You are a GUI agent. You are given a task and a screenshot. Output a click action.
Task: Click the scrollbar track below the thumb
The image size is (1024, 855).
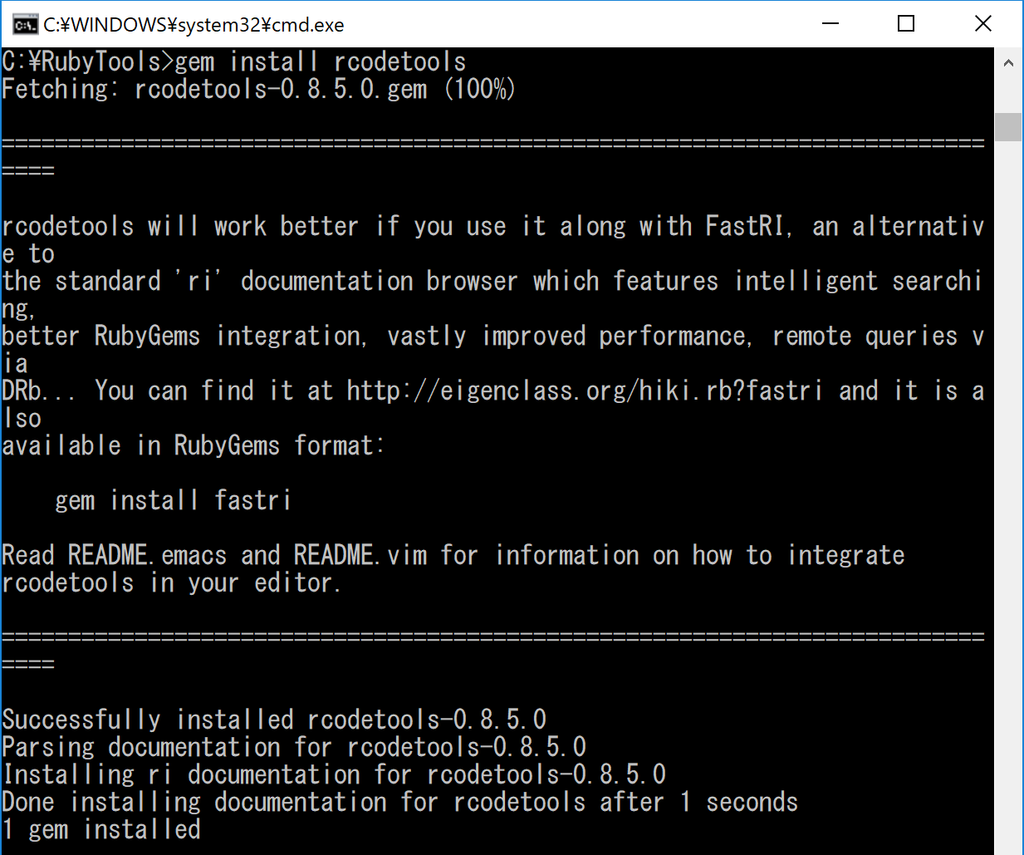(x=1008, y=496)
